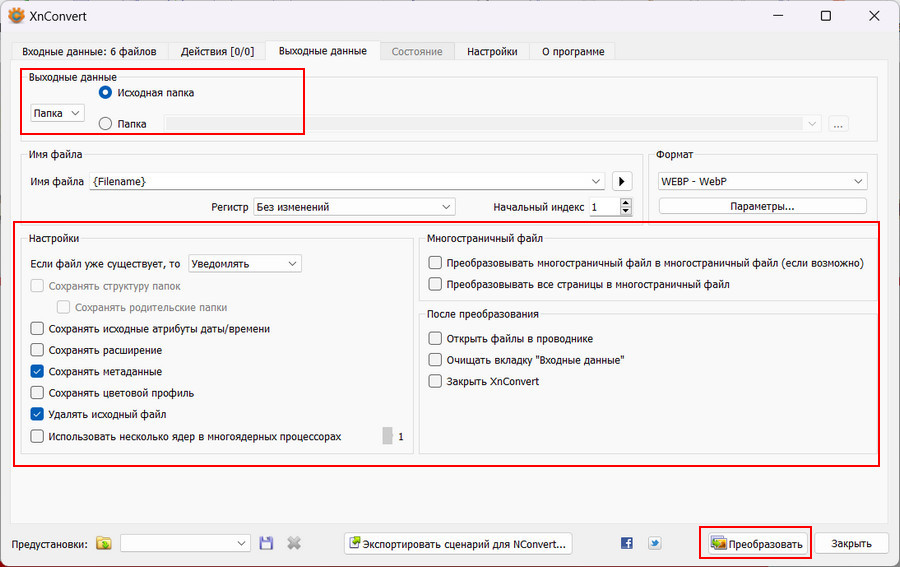Expand the output folder path dropdown

(812, 123)
